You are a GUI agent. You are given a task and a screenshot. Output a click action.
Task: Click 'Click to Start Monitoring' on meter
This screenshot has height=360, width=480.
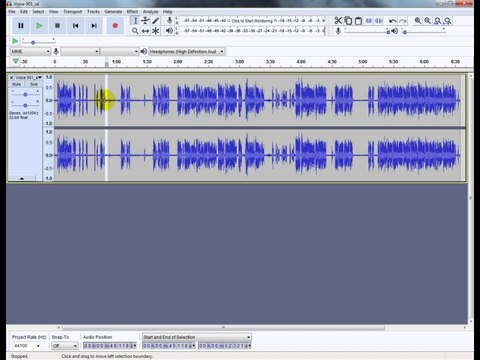coord(252,21)
